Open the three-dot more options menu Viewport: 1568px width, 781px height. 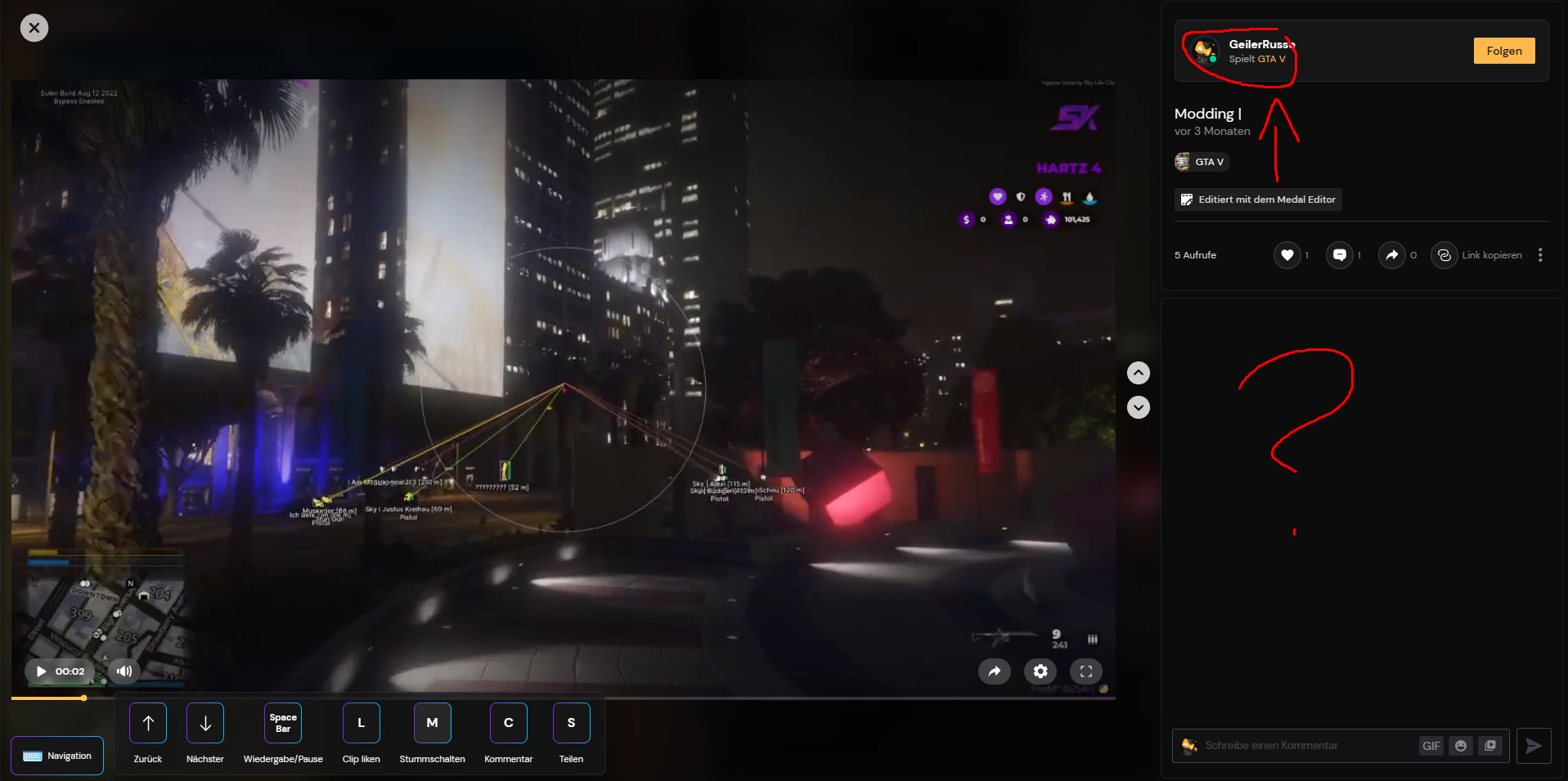[x=1540, y=255]
